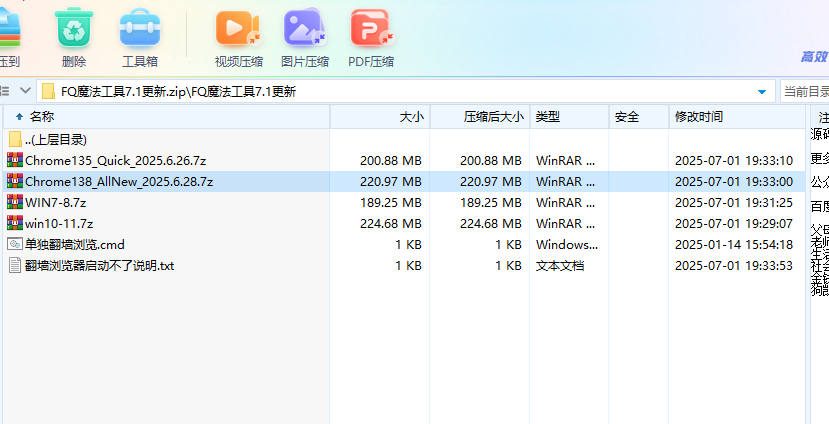Click the 删除 recycle bin icon

tap(74, 27)
